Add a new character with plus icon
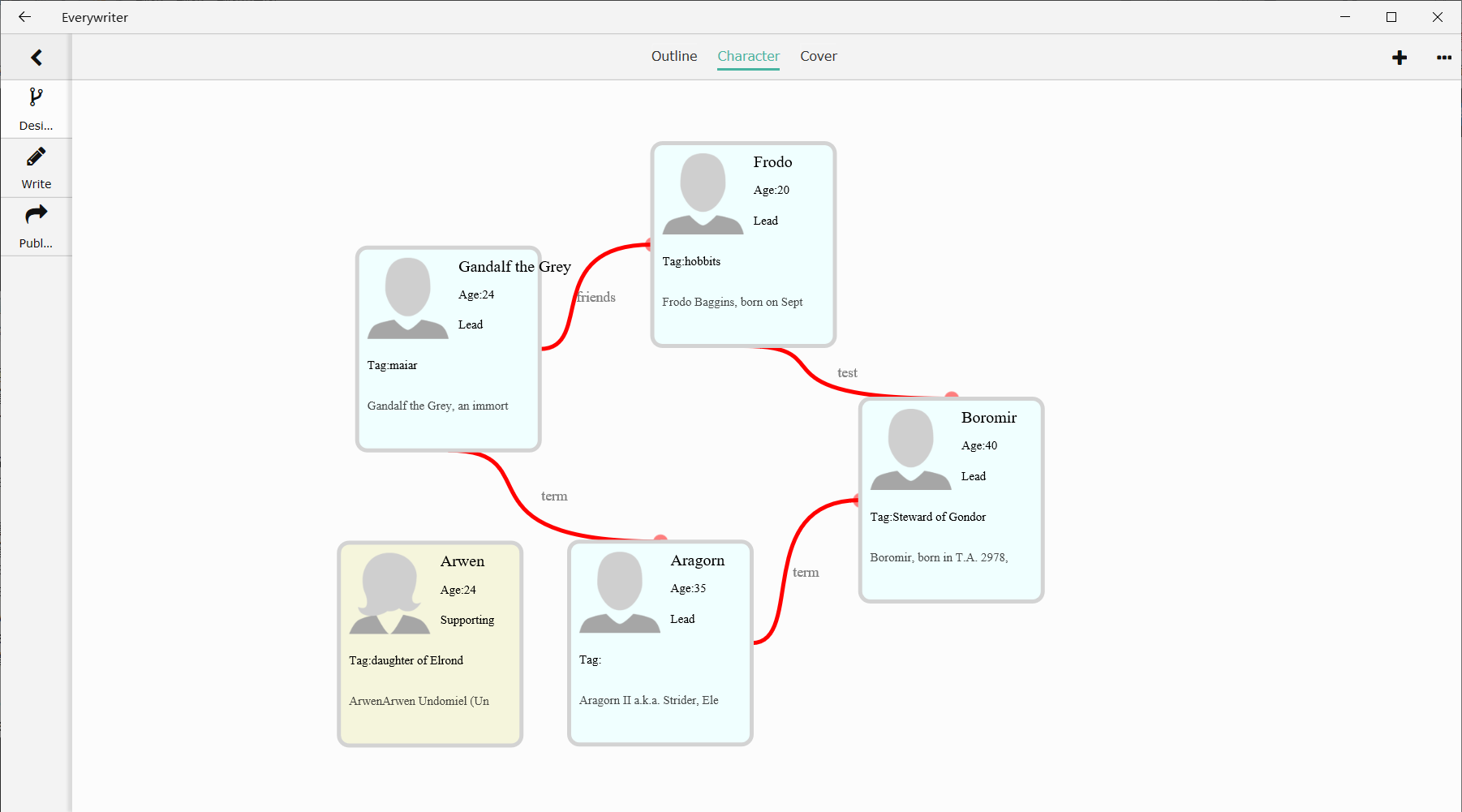 tap(1400, 57)
